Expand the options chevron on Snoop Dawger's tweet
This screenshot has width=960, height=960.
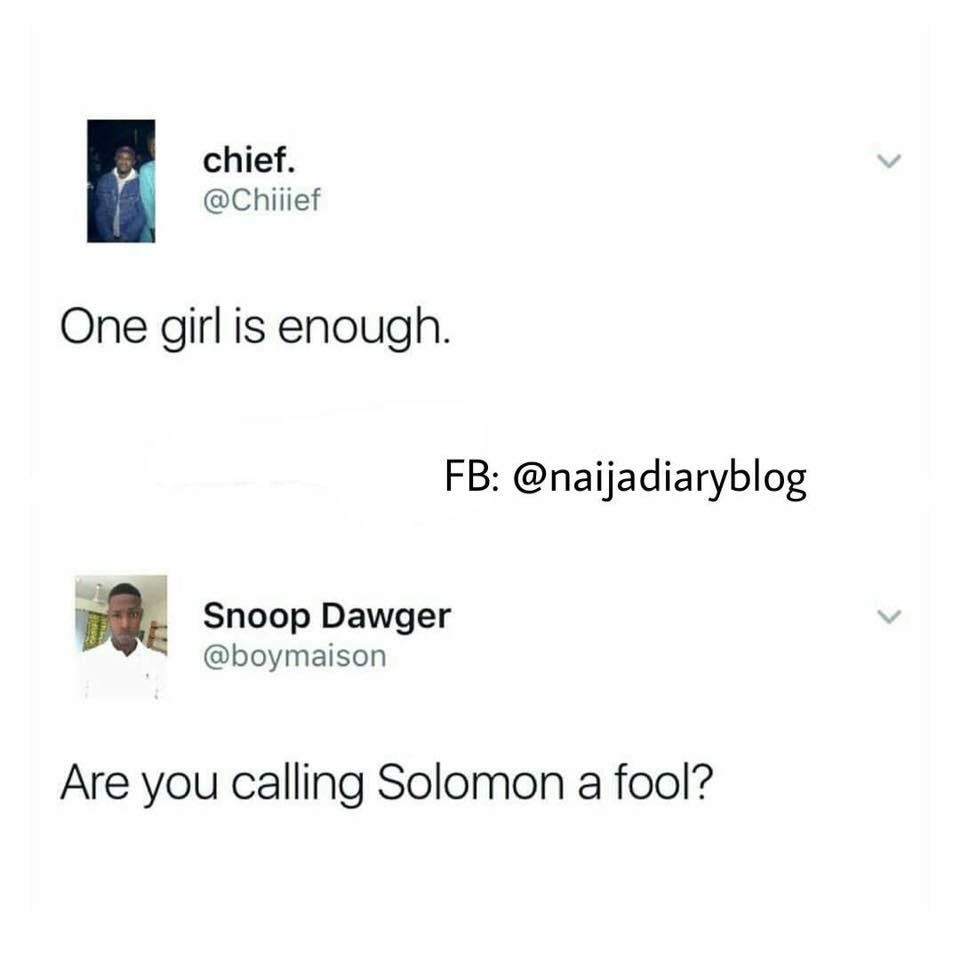(889, 616)
